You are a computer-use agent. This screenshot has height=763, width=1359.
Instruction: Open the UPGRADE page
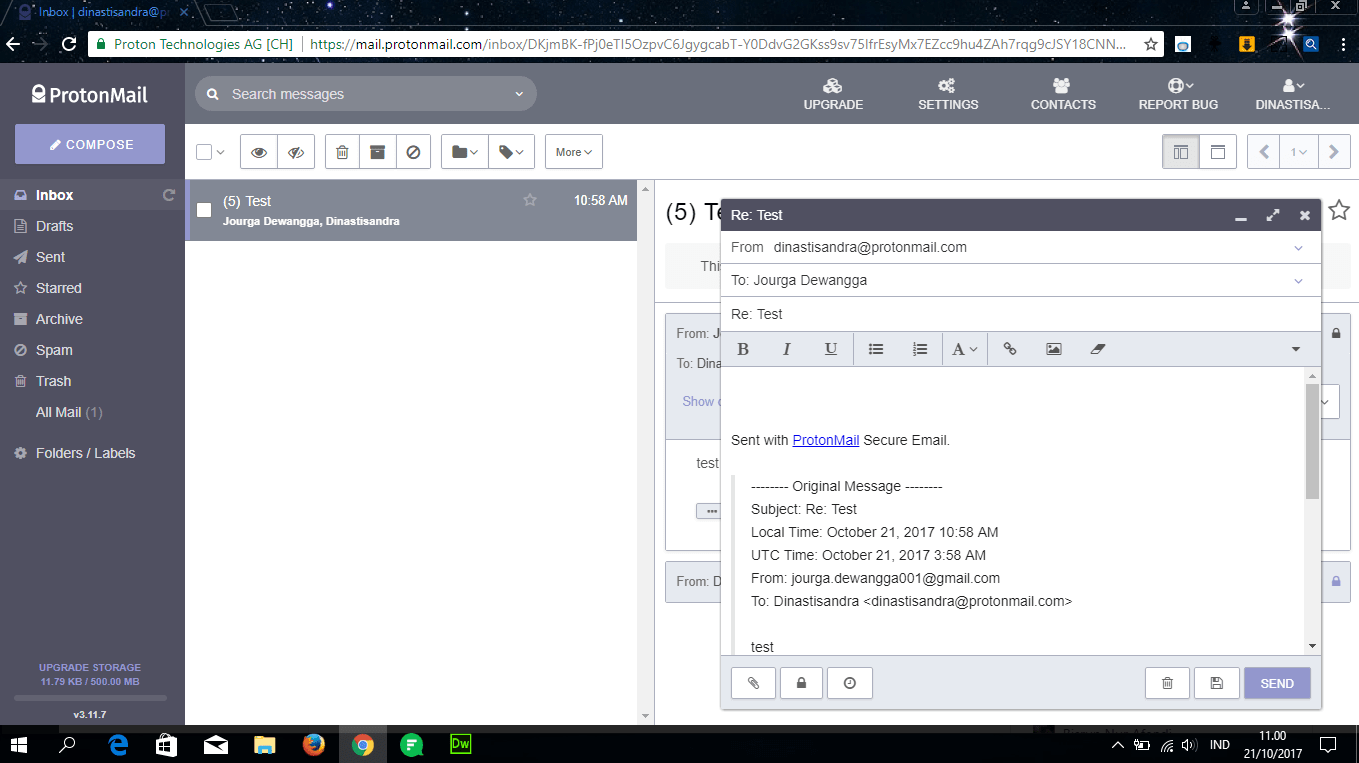833,94
